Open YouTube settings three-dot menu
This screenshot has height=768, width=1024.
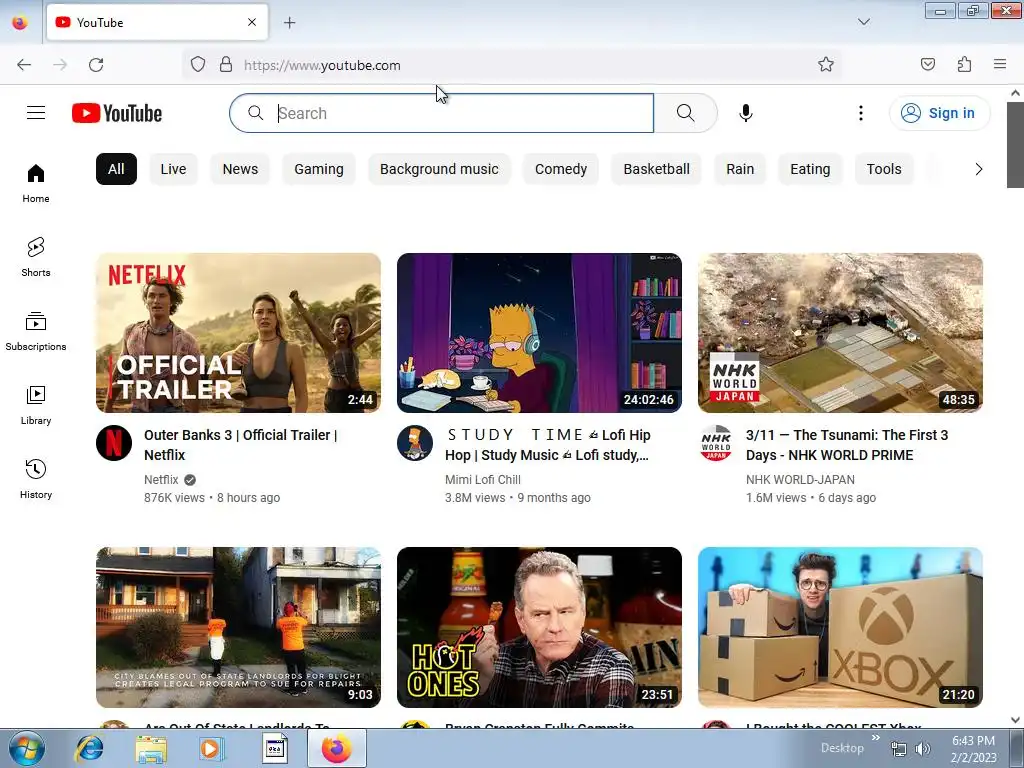[x=861, y=113]
